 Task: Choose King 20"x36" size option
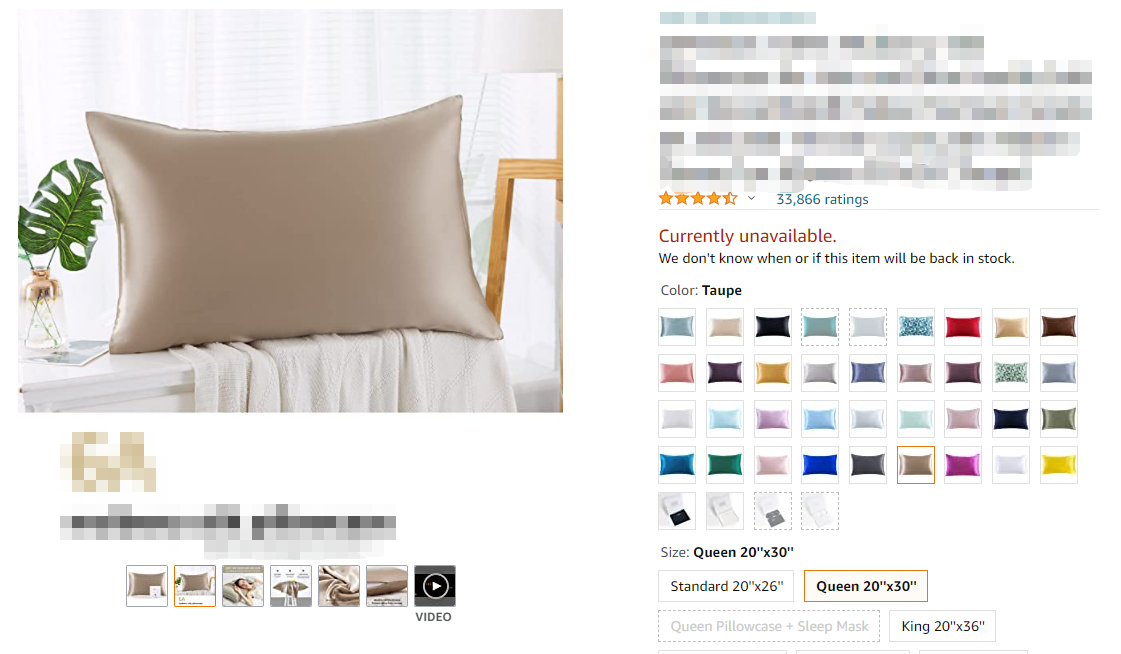click(942, 626)
